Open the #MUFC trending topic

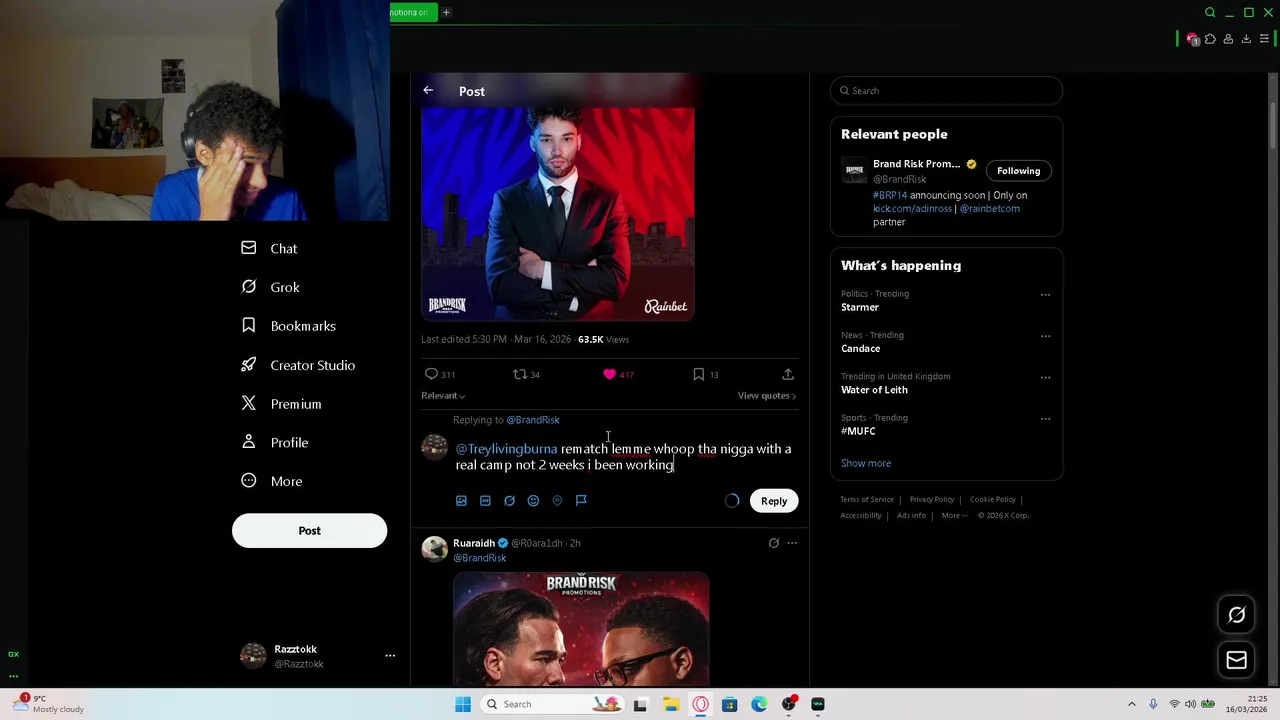(x=858, y=431)
